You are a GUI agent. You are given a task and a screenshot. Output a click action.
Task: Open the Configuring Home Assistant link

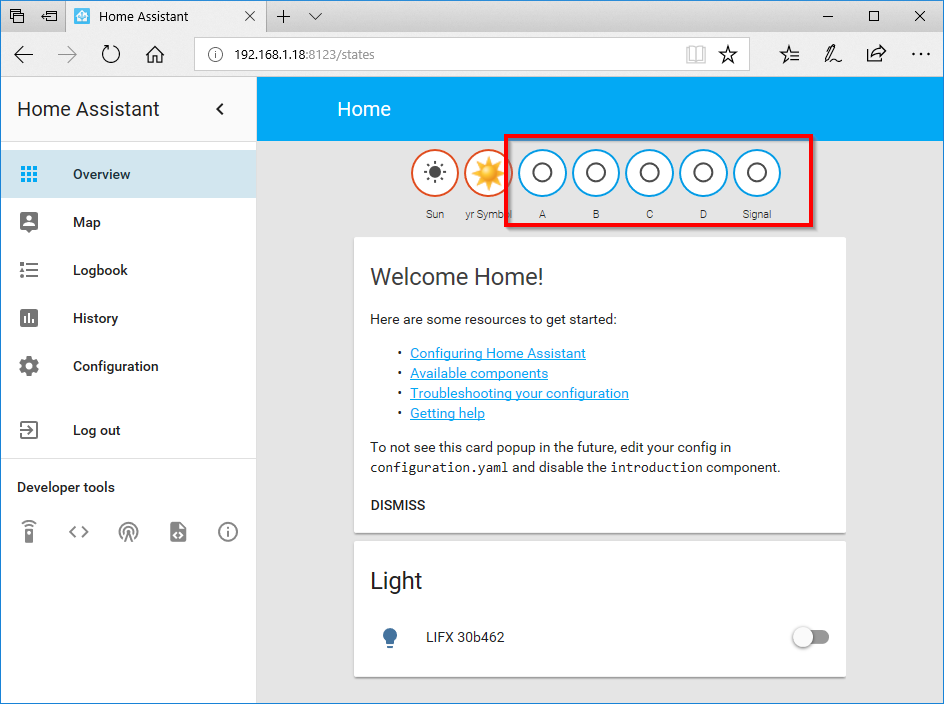point(497,354)
